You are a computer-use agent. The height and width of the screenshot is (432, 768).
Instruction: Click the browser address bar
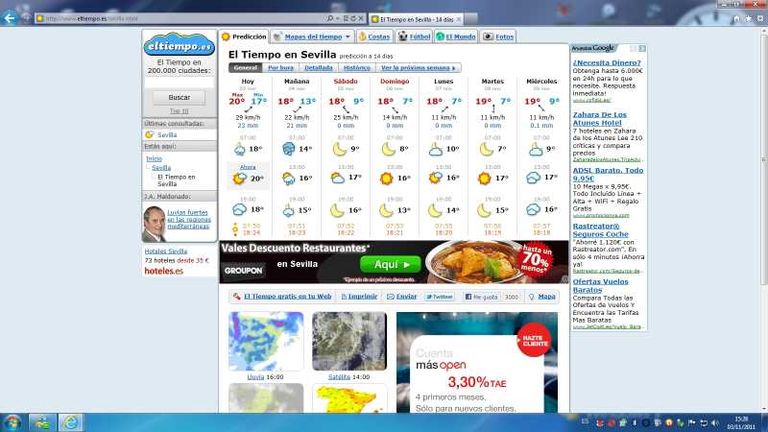click(181, 19)
